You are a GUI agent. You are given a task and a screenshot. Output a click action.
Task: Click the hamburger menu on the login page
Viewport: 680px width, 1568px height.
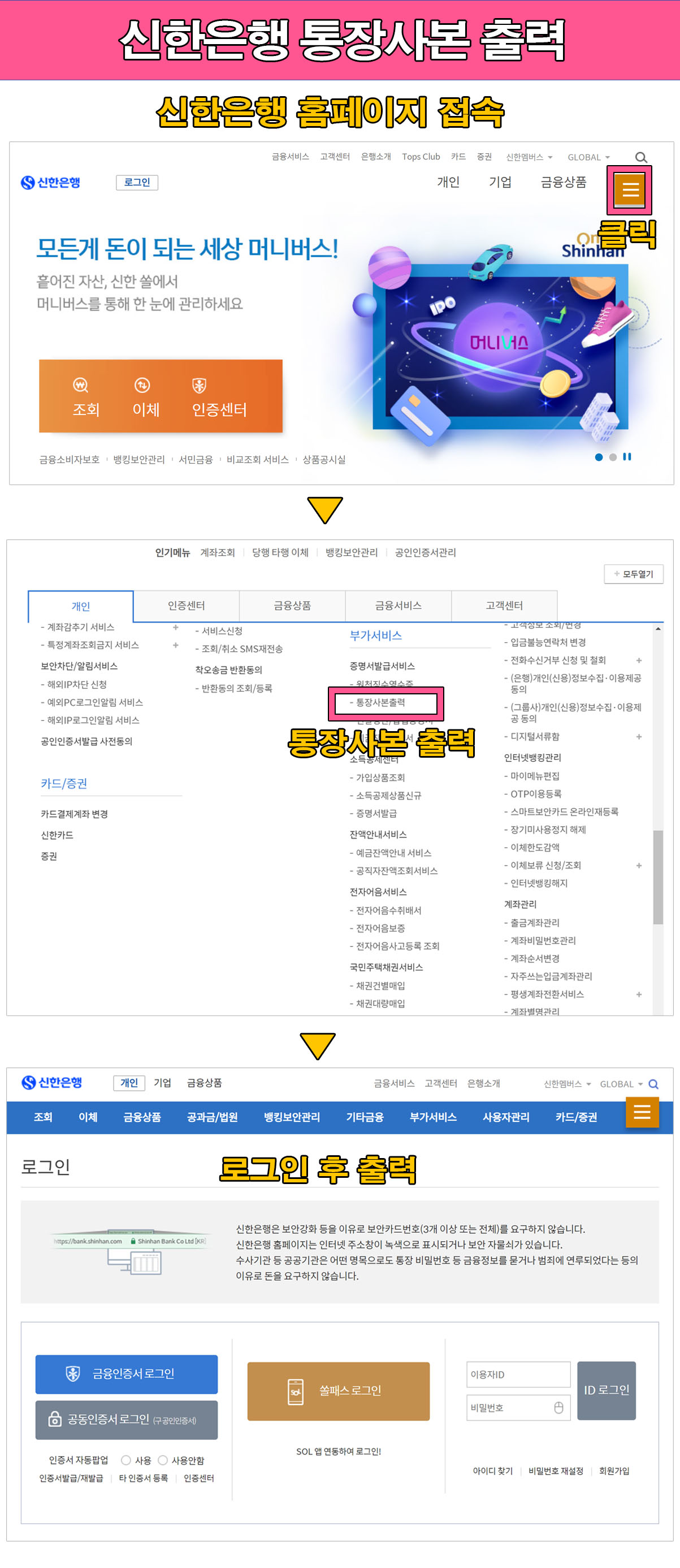[x=642, y=1112]
